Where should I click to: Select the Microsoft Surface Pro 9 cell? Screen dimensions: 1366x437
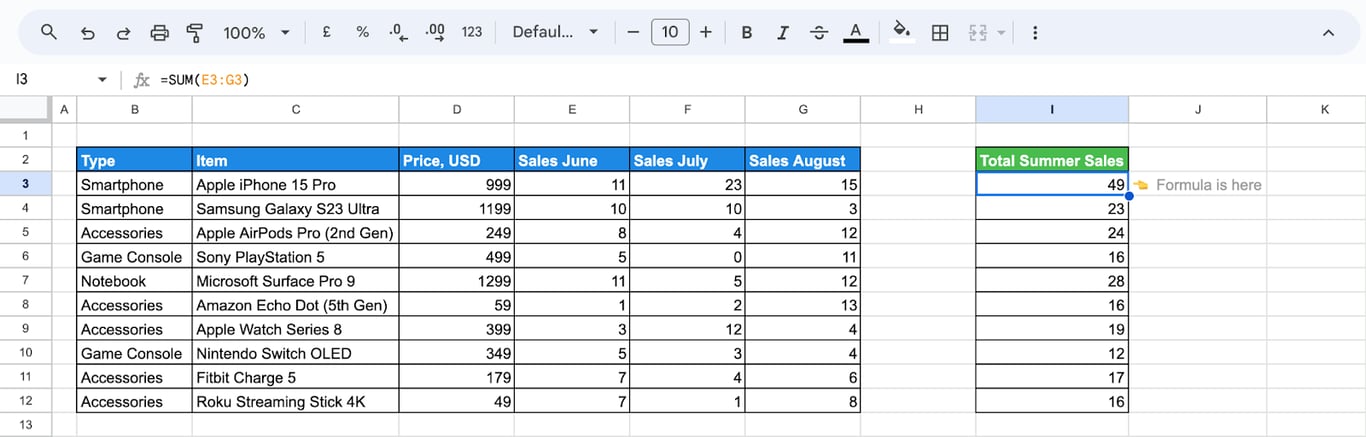click(x=296, y=281)
